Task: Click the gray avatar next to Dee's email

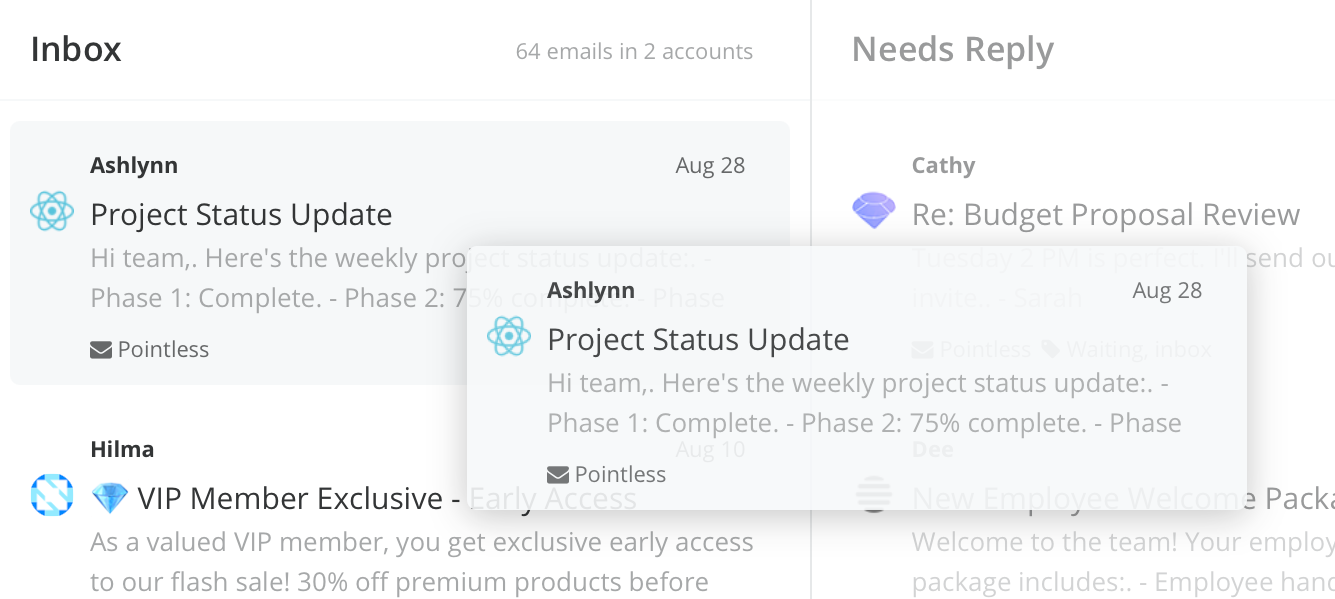Action: (873, 495)
